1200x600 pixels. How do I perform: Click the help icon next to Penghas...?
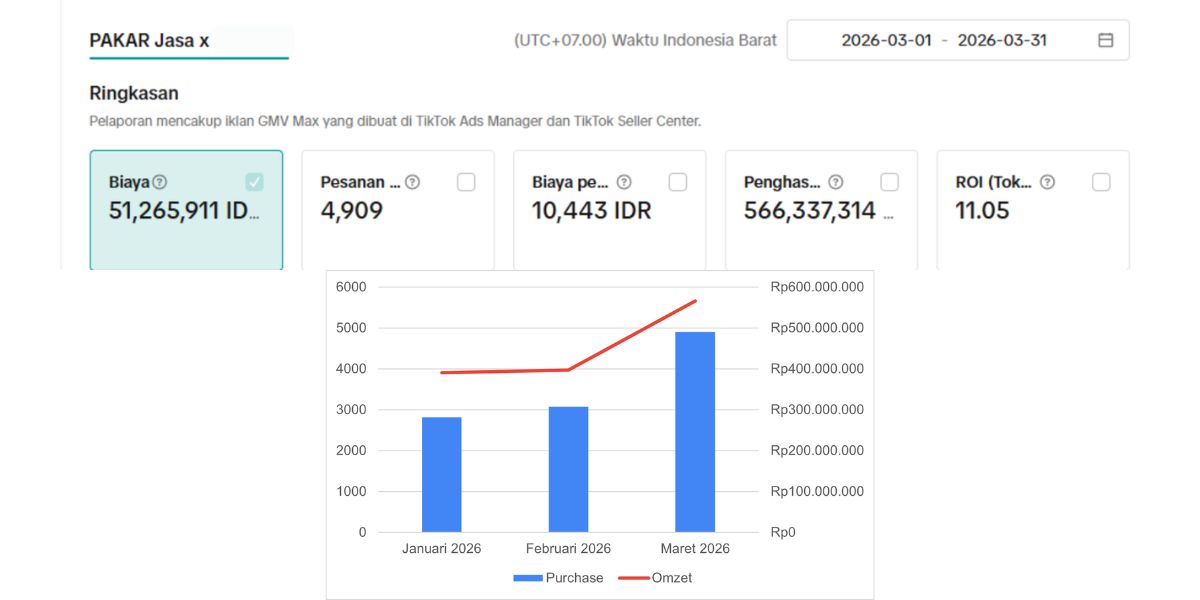[836, 182]
